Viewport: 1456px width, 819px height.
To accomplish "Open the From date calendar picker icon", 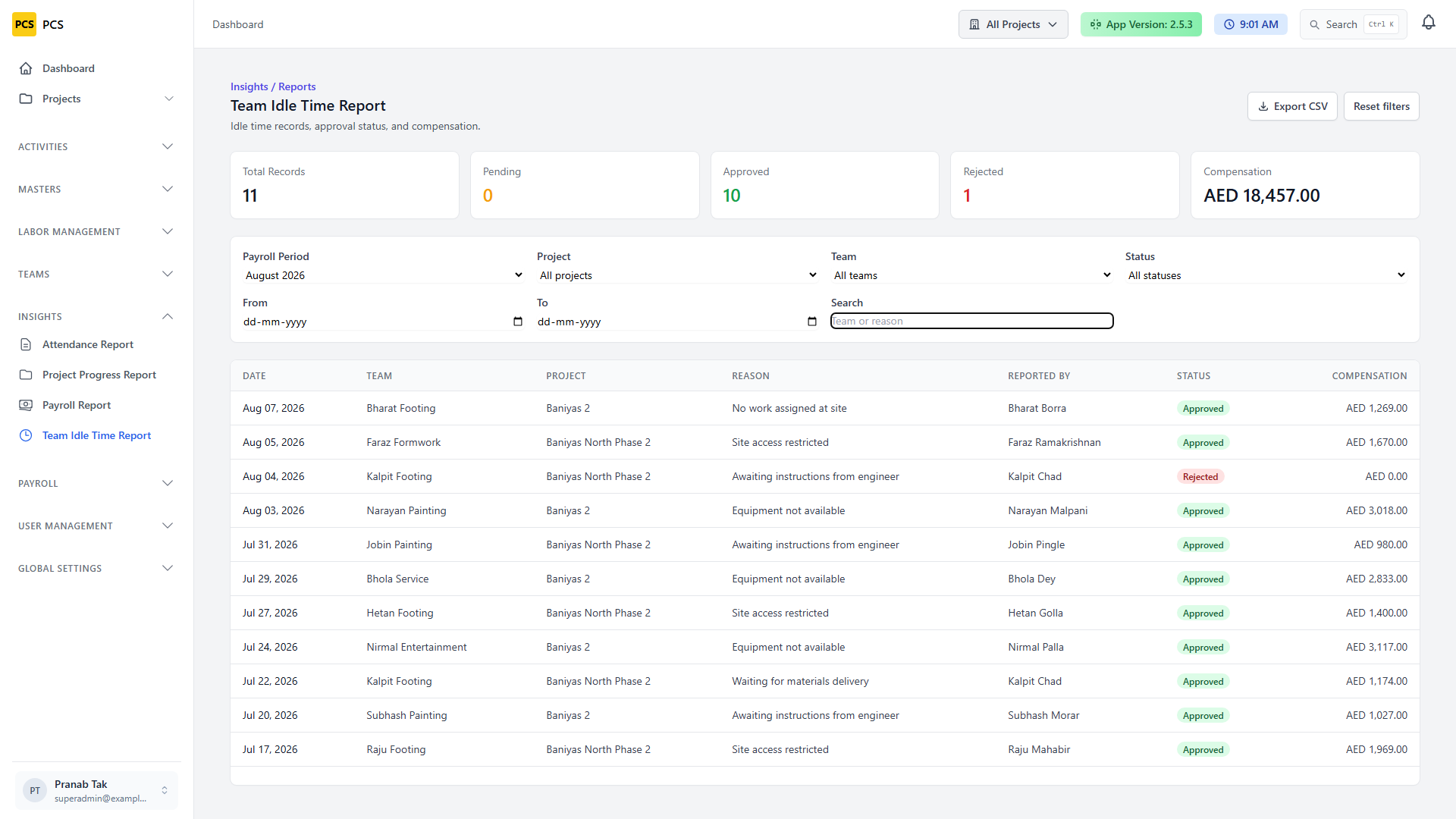I will tap(518, 322).
